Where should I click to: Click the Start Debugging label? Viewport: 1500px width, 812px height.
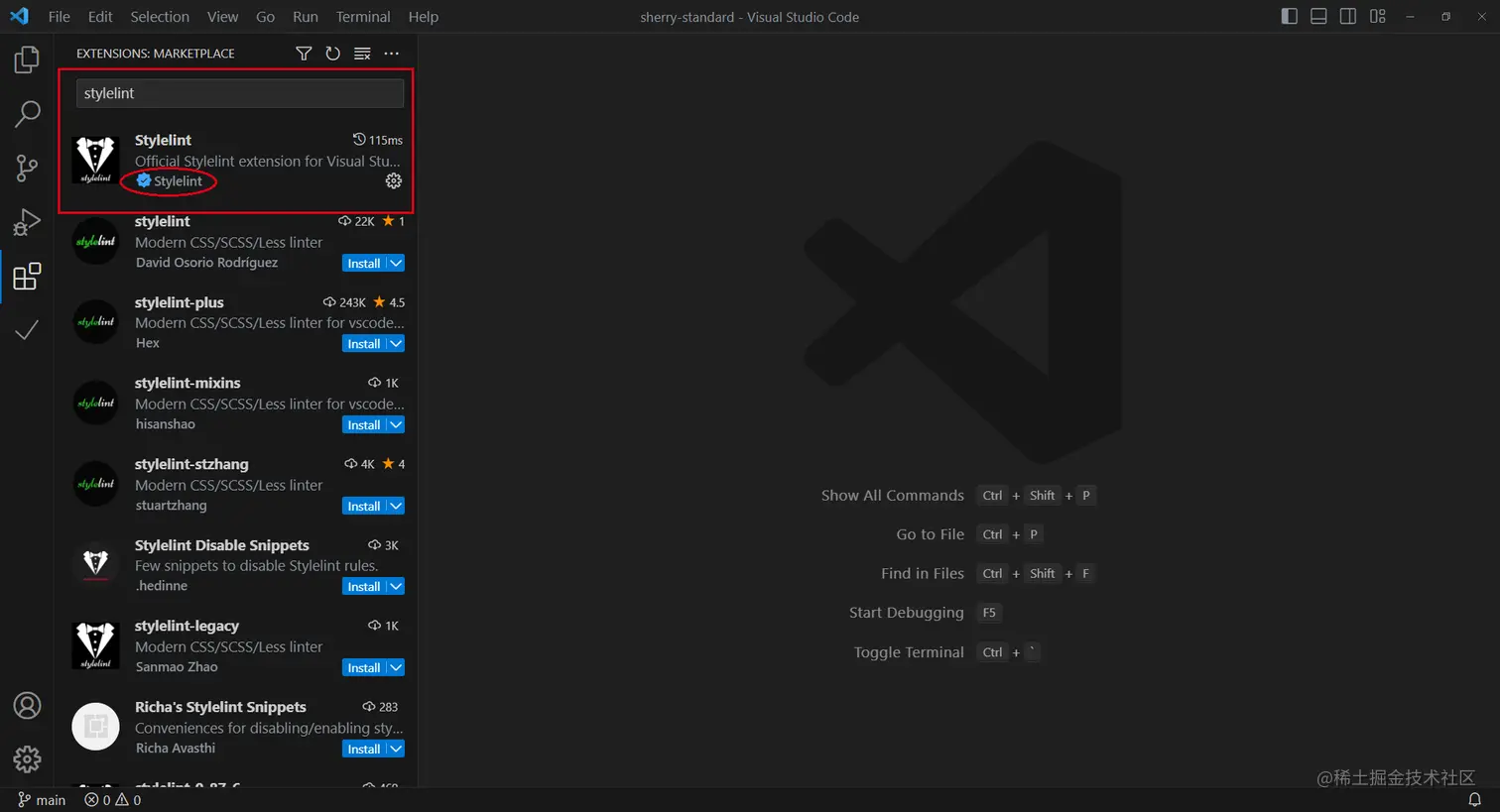pyautogui.click(x=907, y=613)
